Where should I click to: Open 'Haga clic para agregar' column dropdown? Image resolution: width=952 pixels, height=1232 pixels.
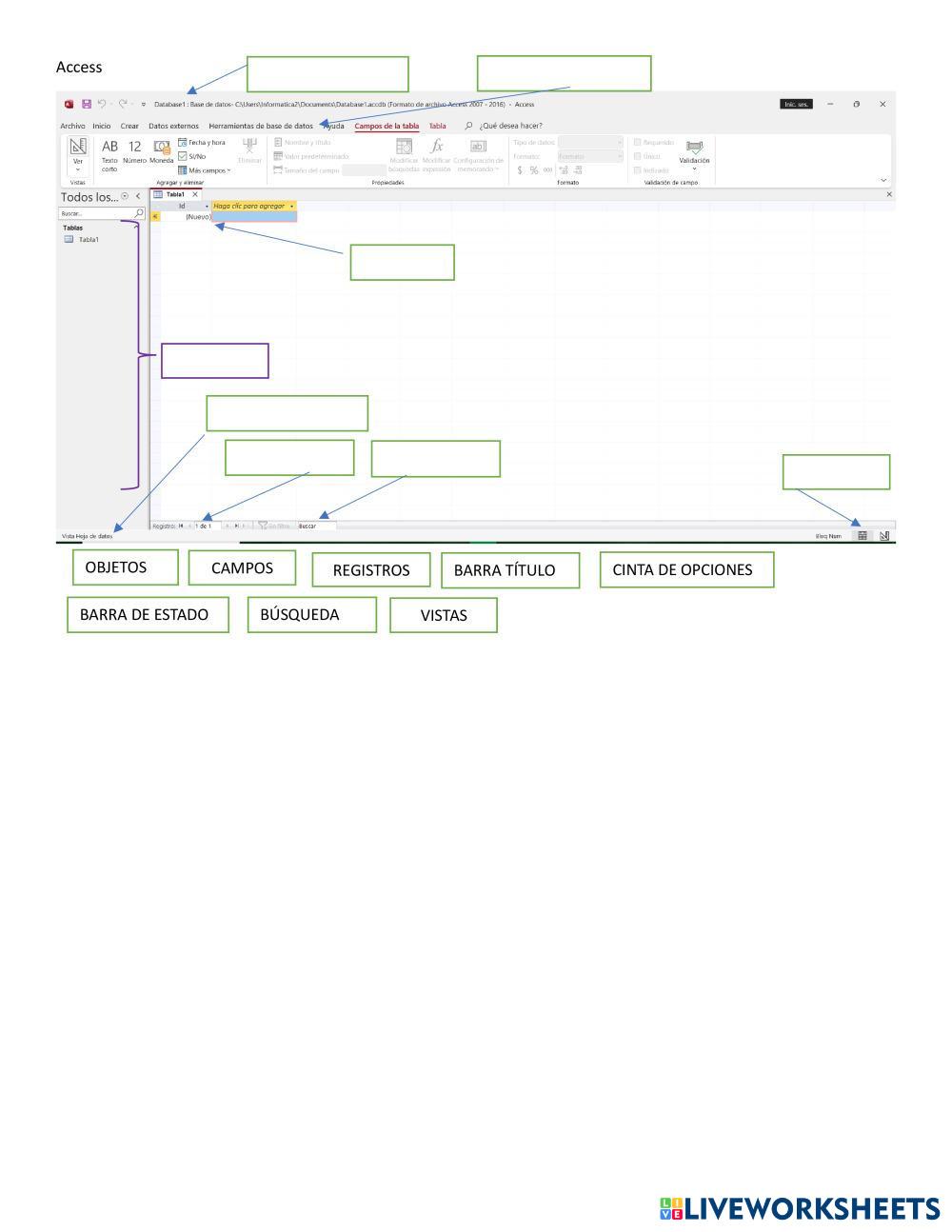[x=291, y=206]
